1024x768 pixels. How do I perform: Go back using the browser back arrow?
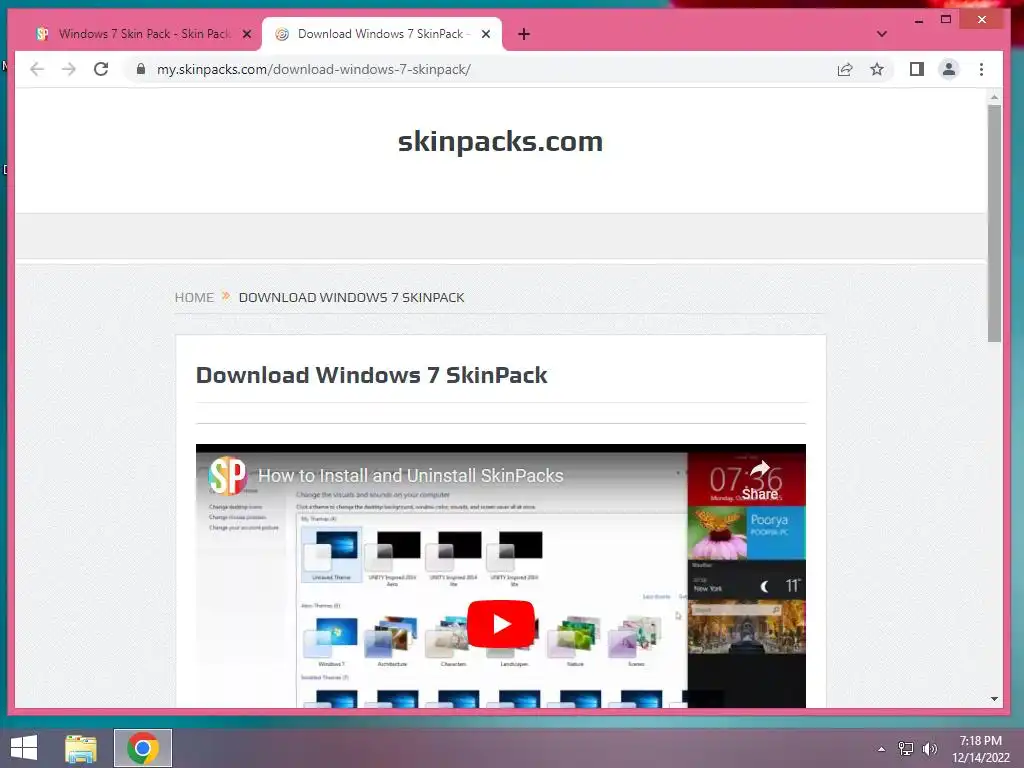(37, 69)
